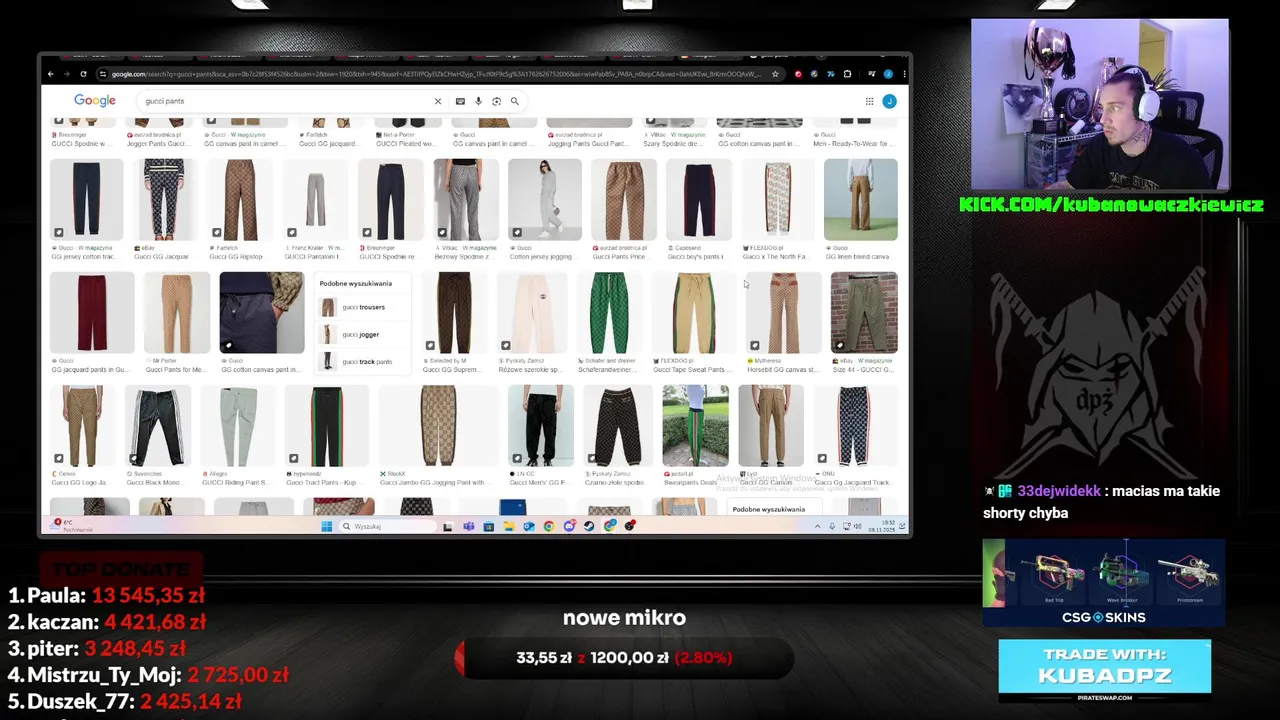Click the browser forward arrow

(x=66, y=74)
